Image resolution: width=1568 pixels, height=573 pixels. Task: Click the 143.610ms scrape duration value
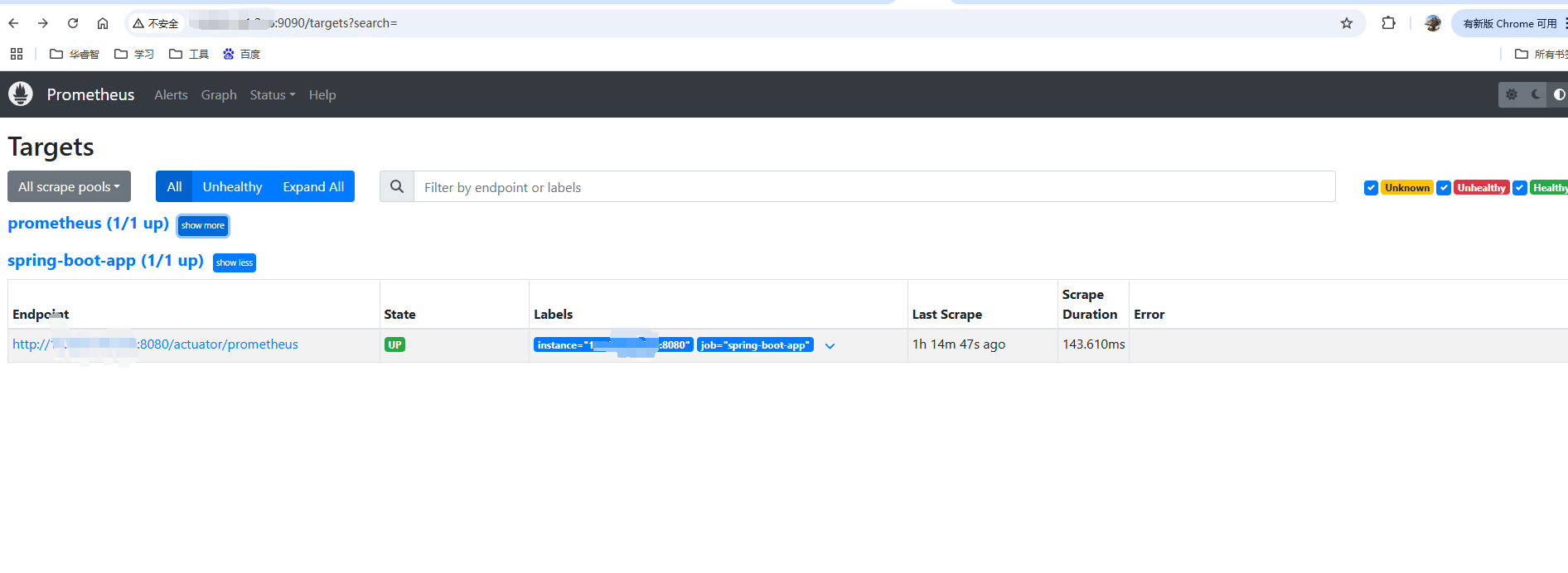click(1094, 344)
